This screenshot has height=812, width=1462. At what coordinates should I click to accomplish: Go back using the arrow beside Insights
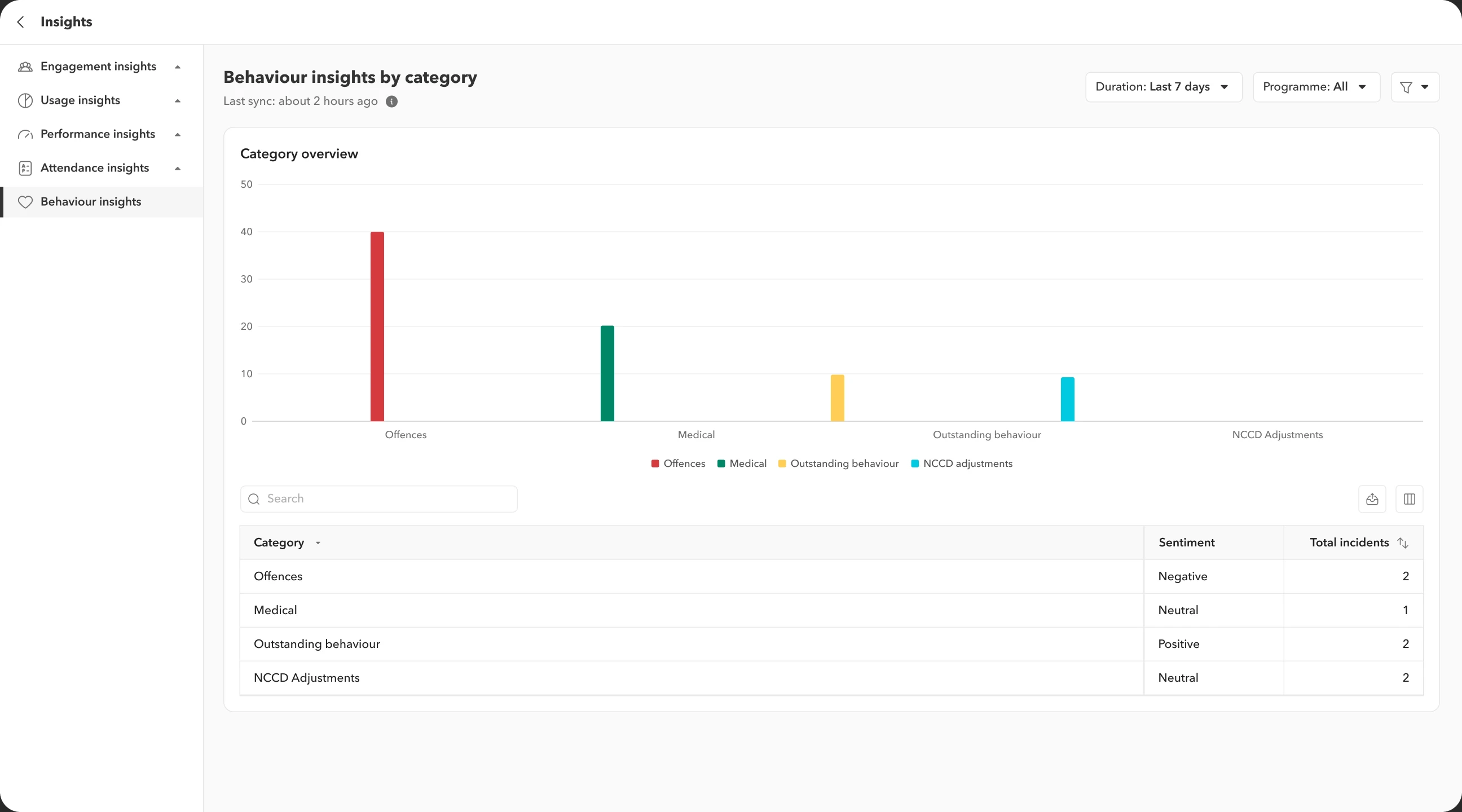pyautogui.click(x=20, y=21)
